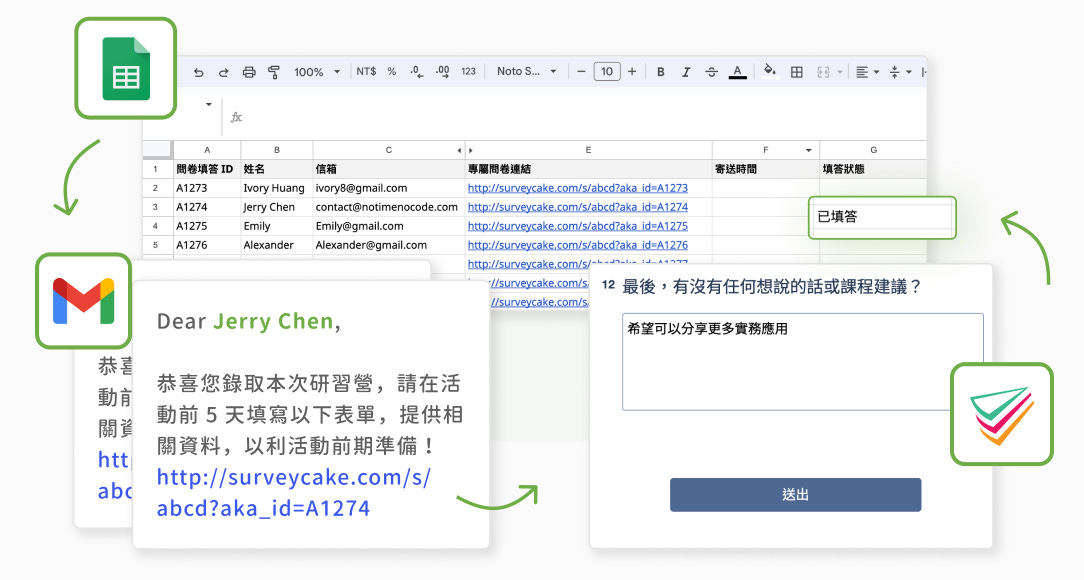Image resolution: width=1084 pixels, height=580 pixels.
Task: Toggle strikethrough formatting
Action: pos(711,72)
